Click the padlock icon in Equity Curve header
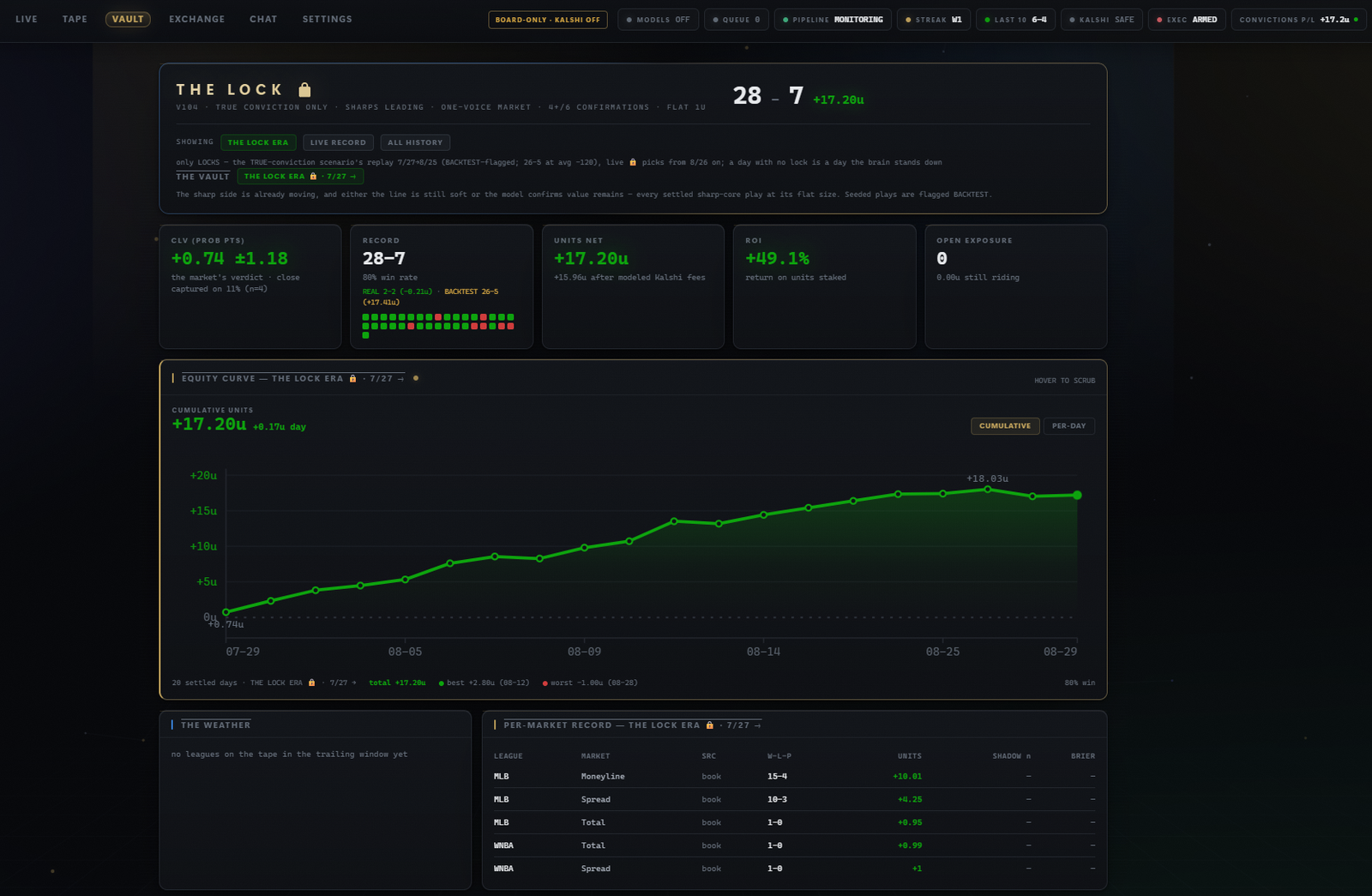The height and width of the screenshot is (896, 1372). (352, 378)
